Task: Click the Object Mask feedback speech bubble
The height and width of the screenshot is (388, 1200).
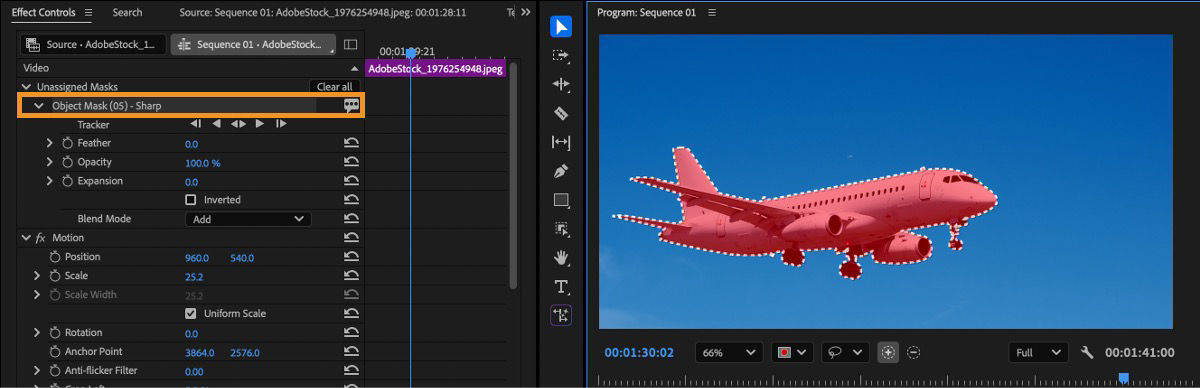Action: point(351,105)
